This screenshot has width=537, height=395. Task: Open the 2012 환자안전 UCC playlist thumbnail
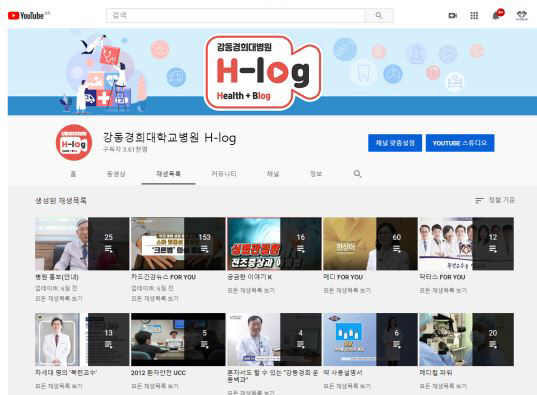coord(178,339)
